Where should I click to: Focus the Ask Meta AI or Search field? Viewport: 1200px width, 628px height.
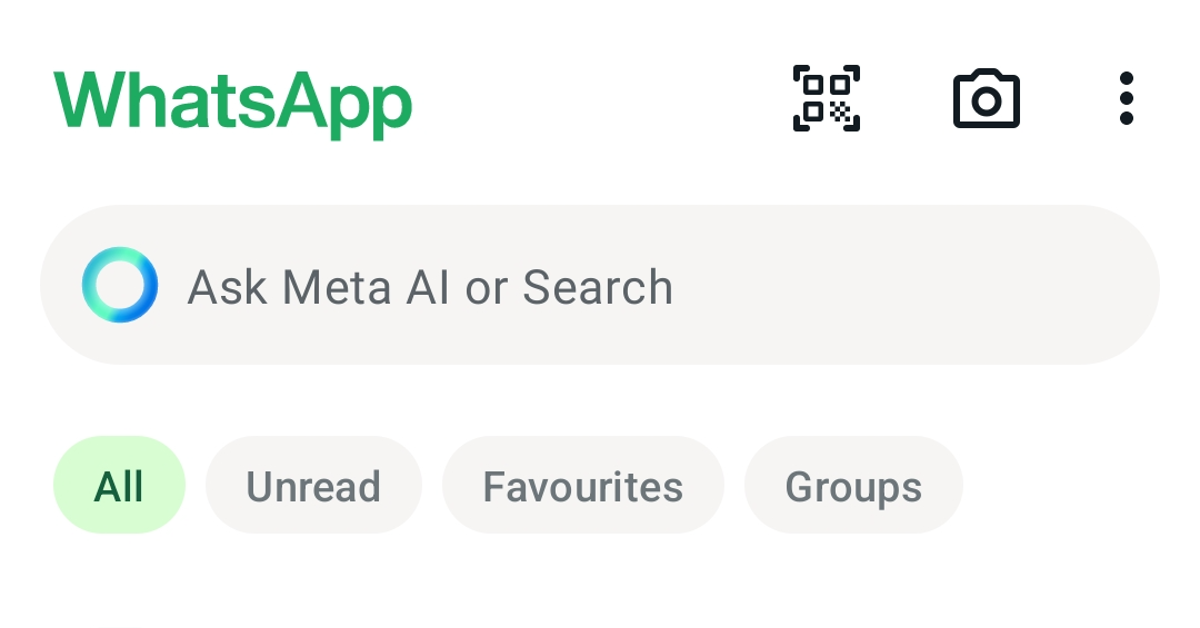pos(600,285)
